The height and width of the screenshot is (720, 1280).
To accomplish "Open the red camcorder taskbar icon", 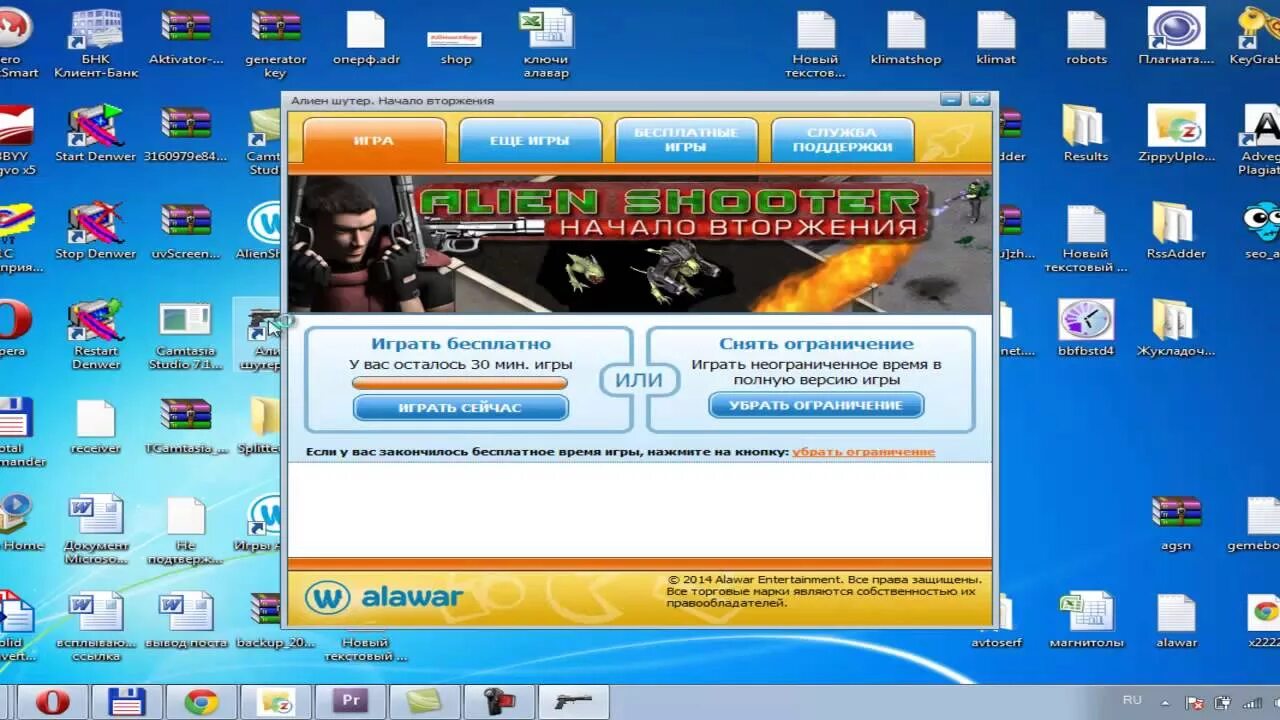I will click(499, 702).
